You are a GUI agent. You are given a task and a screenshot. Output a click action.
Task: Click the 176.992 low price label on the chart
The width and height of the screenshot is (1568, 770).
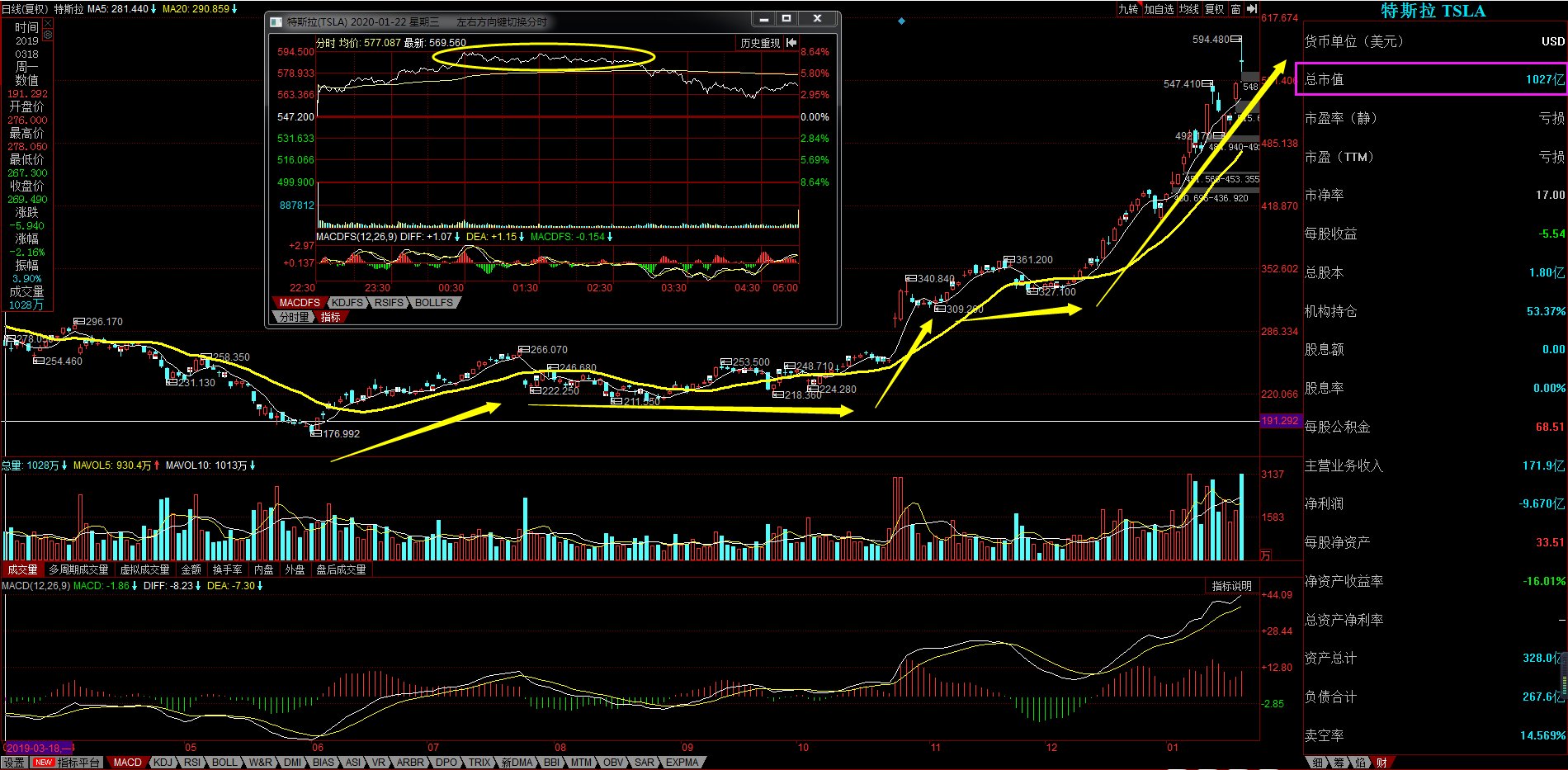pos(341,433)
